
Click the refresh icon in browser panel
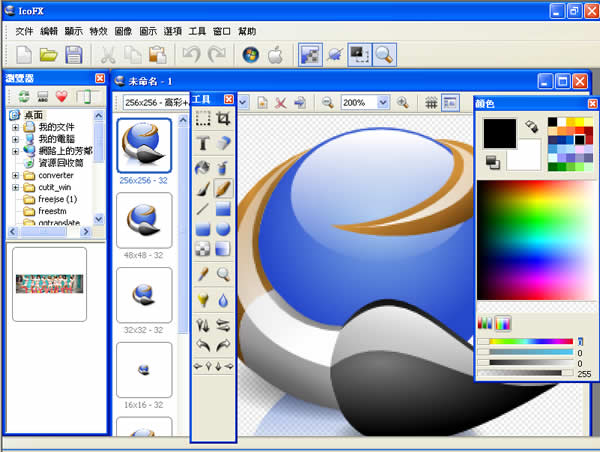pyautogui.click(x=24, y=96)
